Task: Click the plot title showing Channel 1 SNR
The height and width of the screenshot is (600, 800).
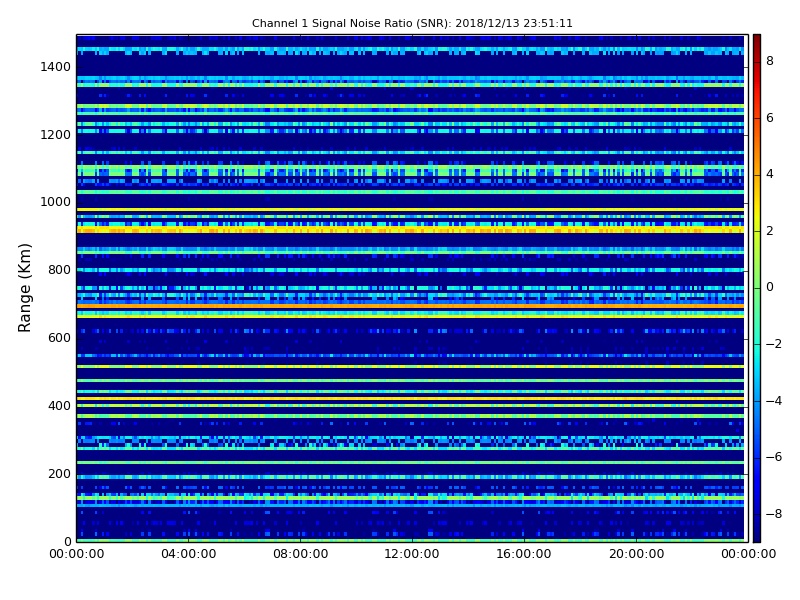Action: point(412,23)
